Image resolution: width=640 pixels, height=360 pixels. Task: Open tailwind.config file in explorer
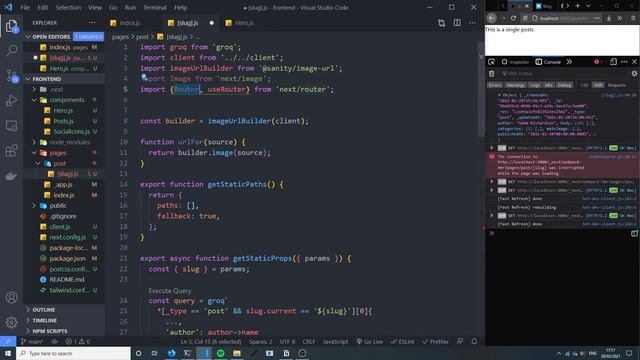(69, 290)
